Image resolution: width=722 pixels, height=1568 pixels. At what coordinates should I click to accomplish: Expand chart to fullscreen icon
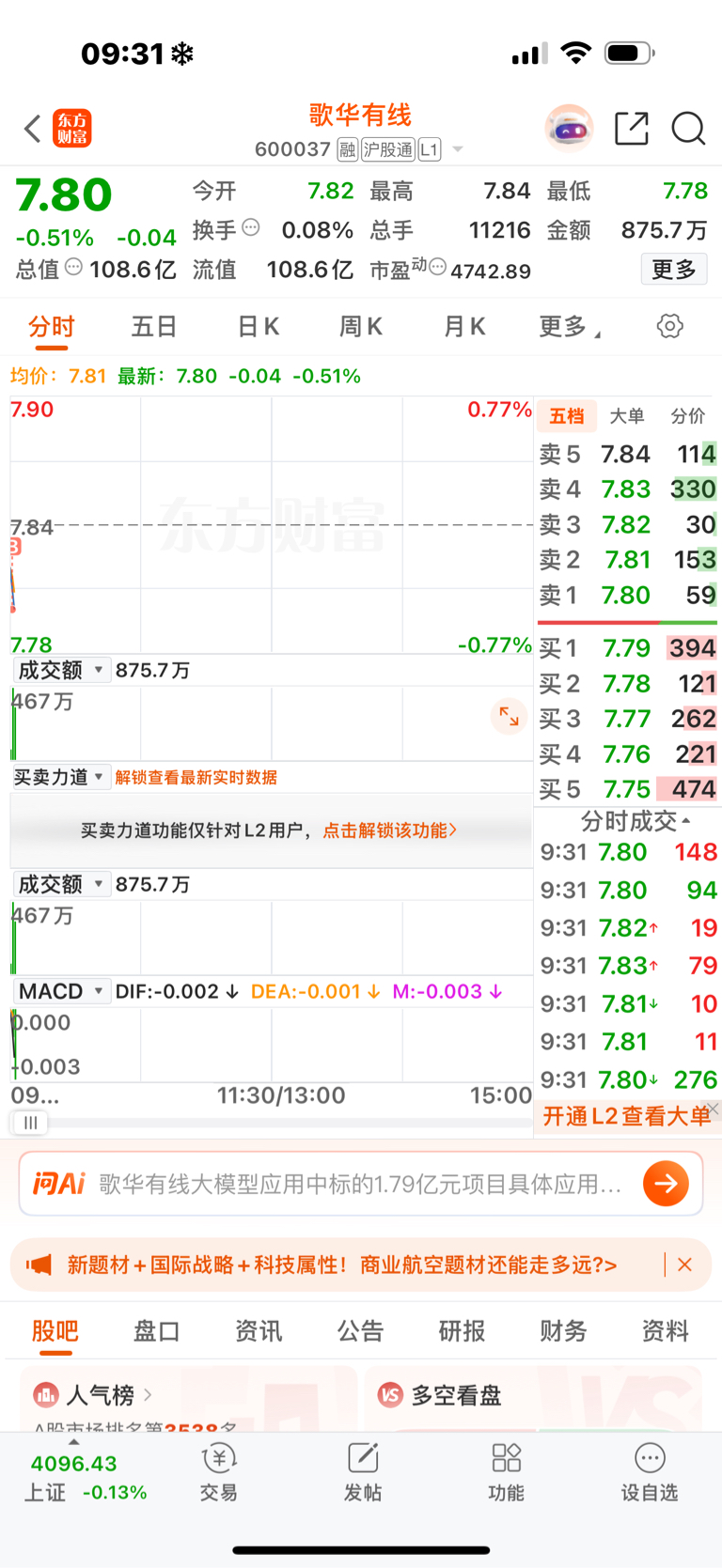pyautogui.click(x=509, y=717)
